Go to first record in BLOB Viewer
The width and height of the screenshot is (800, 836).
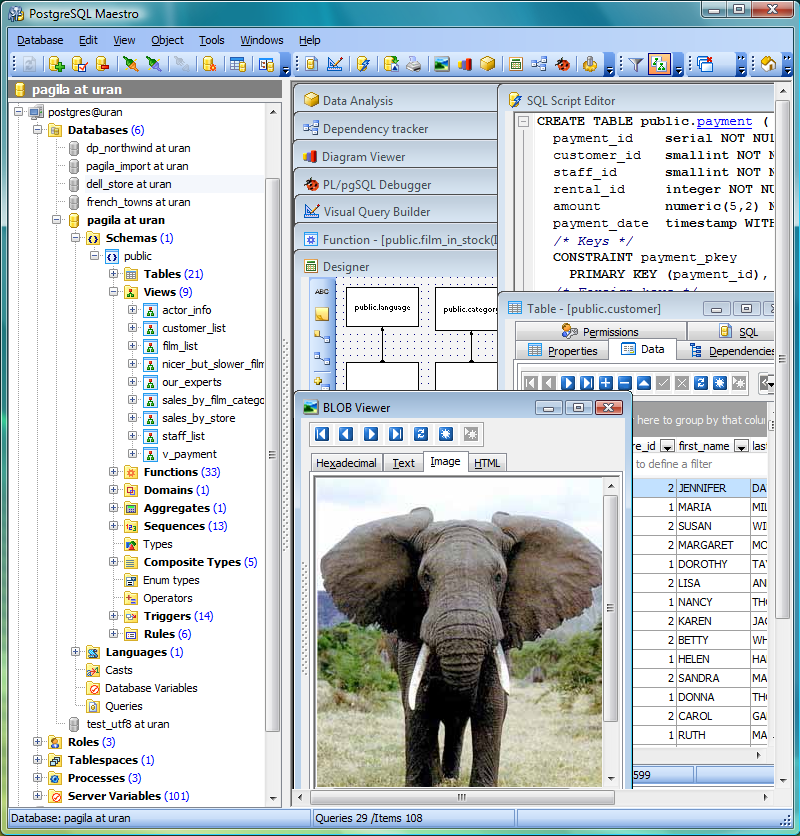[x=321, y=434]
